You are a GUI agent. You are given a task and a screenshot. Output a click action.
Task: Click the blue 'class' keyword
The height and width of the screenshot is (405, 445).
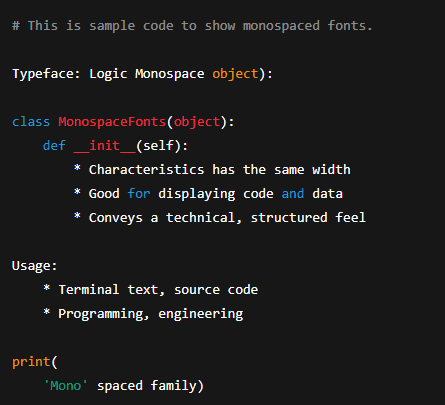pos(31,122)
